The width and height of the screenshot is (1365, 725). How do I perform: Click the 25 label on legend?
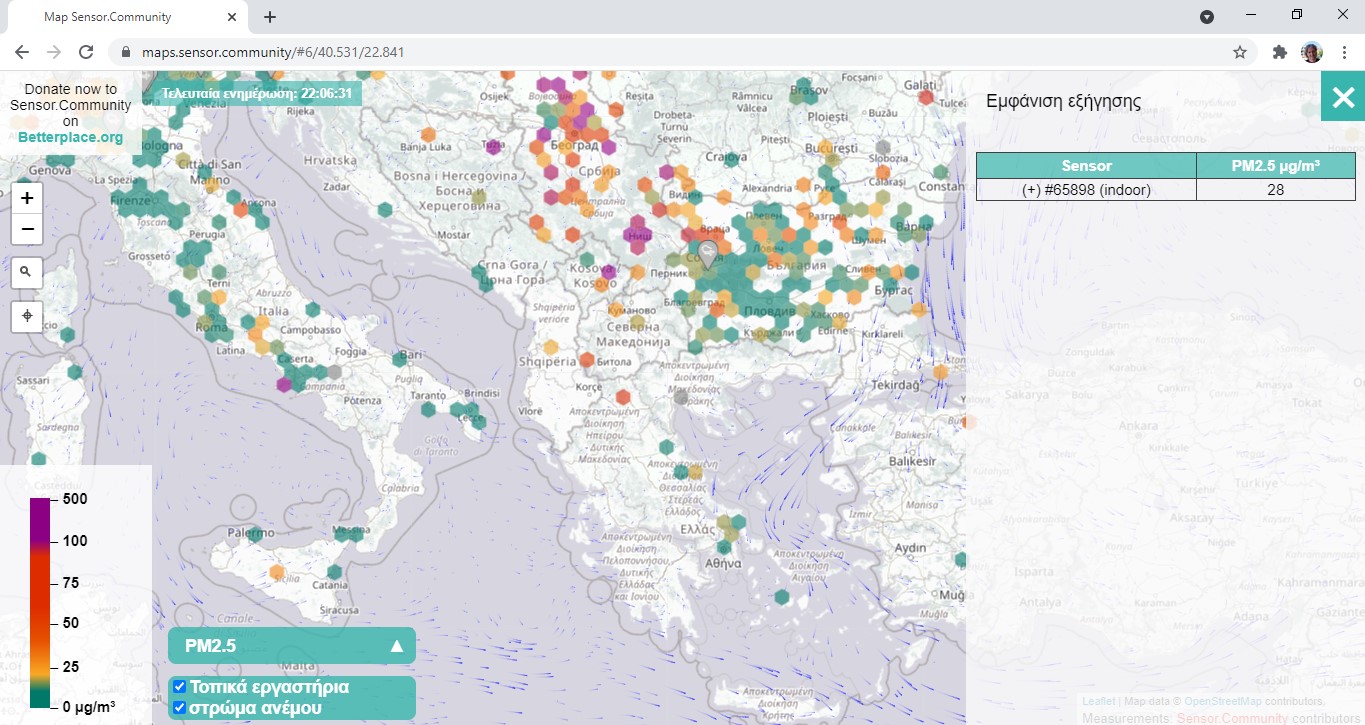click(x=71, y=666)
